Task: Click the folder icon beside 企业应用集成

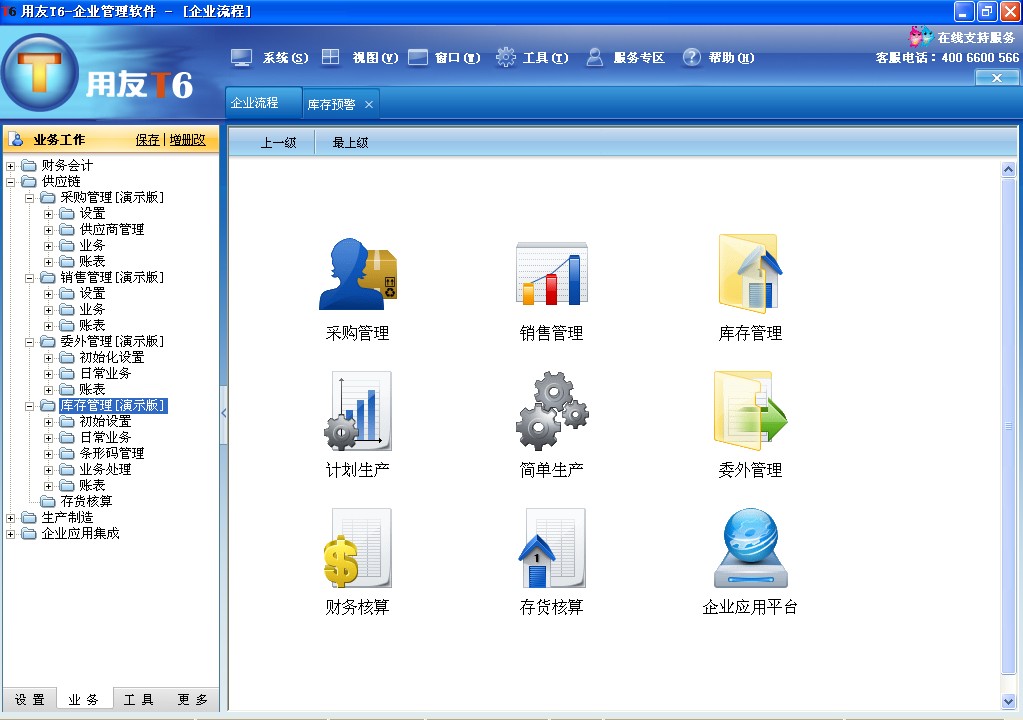Action: pos(29,533)
